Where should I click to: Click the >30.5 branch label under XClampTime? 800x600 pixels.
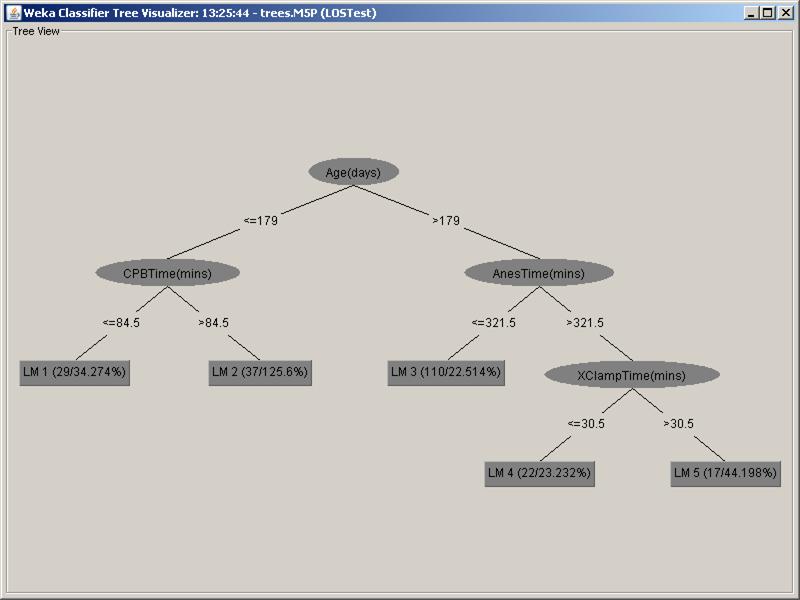click(x=677, y=424)
